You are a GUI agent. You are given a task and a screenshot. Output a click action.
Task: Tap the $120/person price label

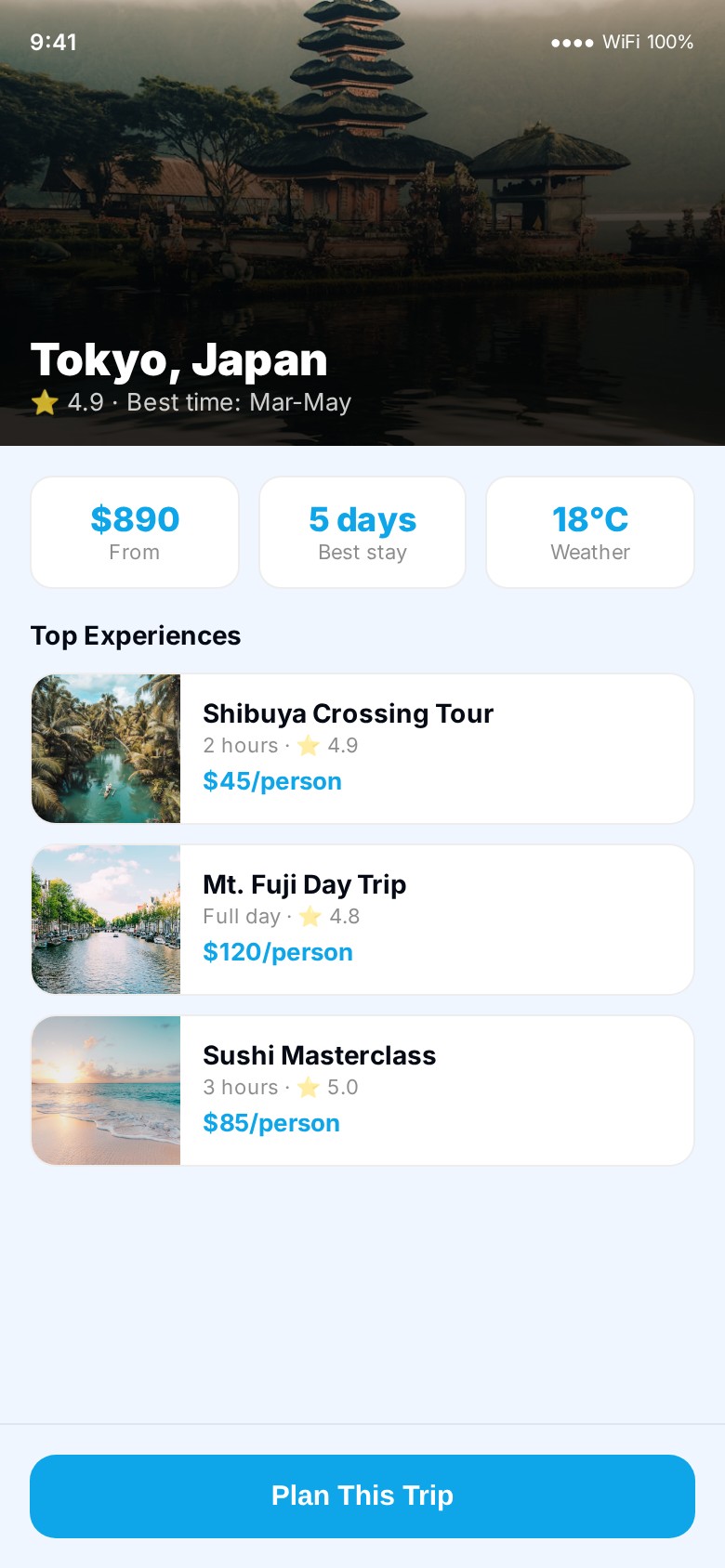278,952
